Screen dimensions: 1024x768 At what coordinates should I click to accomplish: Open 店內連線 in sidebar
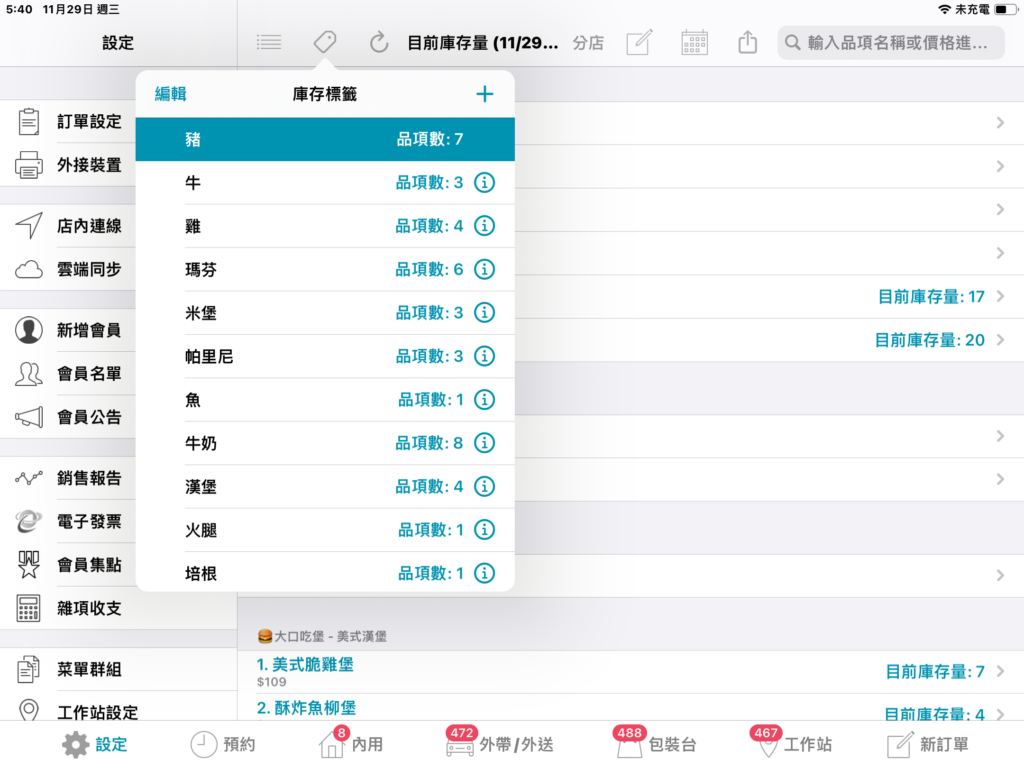coord(68,226)
